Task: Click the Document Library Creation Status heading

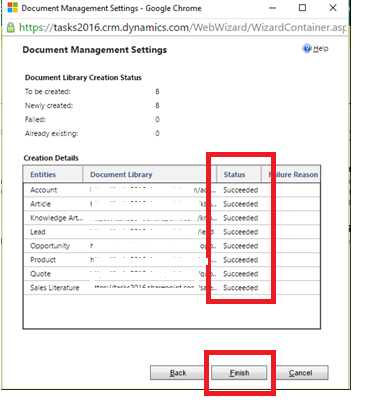Action: [x=83, y=78]
